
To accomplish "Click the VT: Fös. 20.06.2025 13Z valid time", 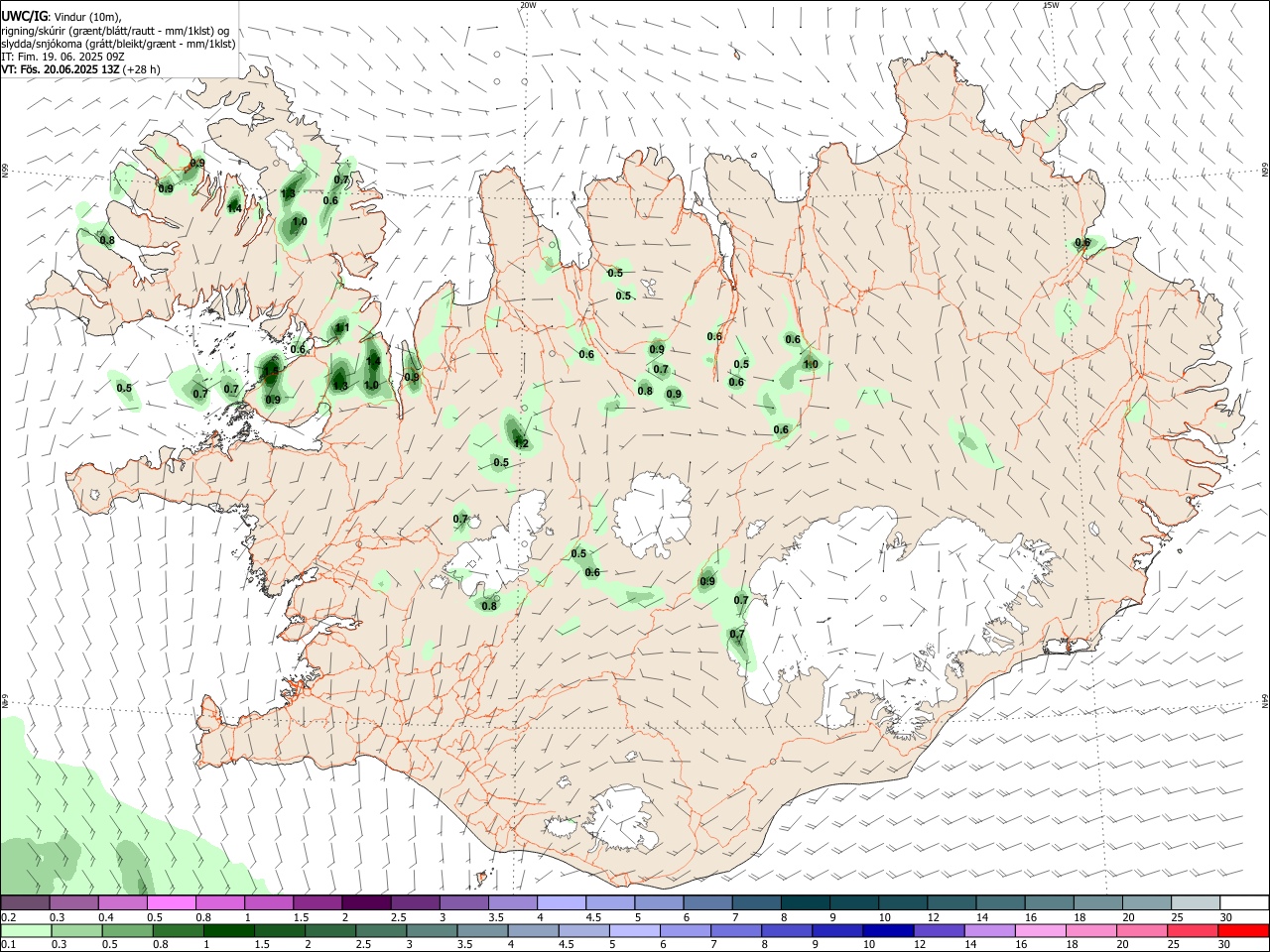I will tap(62, 69).
